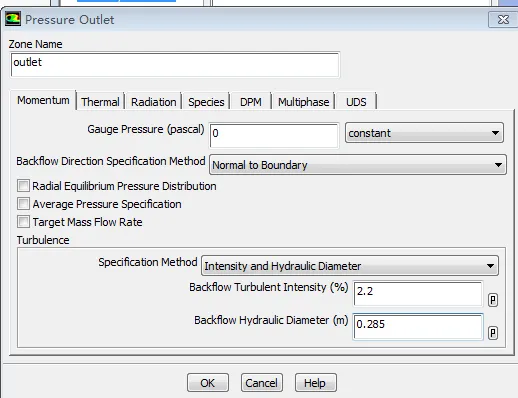Click the Zone Name field containing outlet
Image resolution: width=518 pixels, height=398 pixels.
click(175, 64)
